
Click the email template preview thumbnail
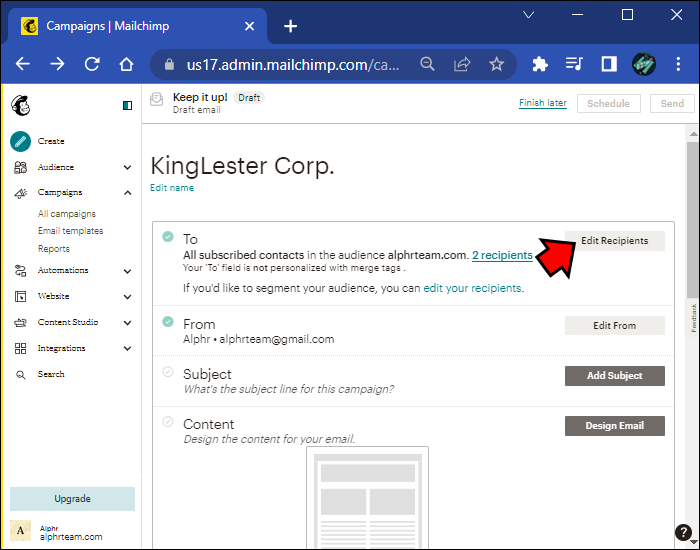tap(367, 497)
